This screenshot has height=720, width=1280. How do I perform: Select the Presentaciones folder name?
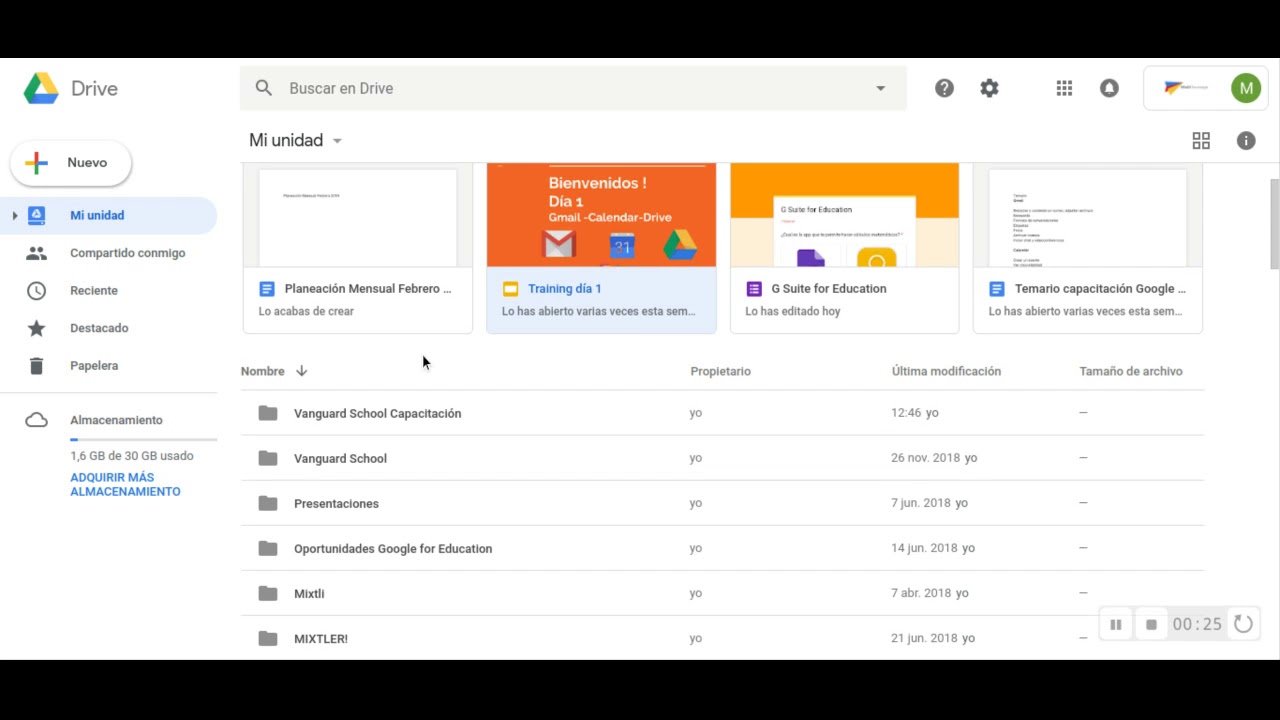click(336, 503)
